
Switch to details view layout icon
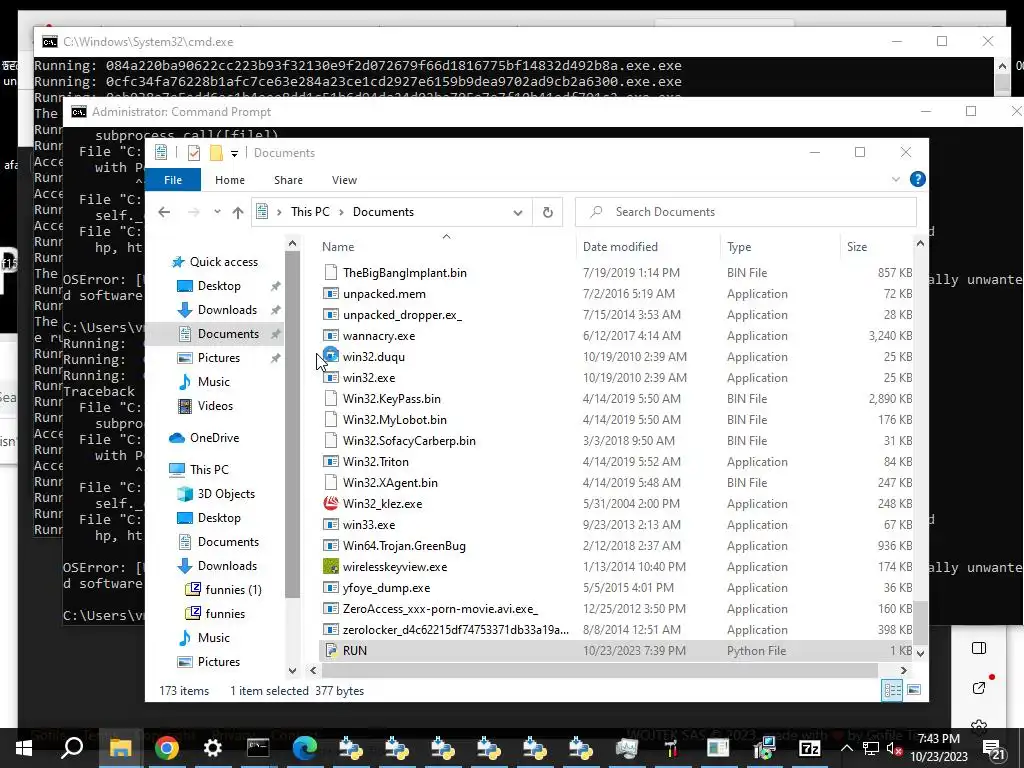(x=892, y=690)
